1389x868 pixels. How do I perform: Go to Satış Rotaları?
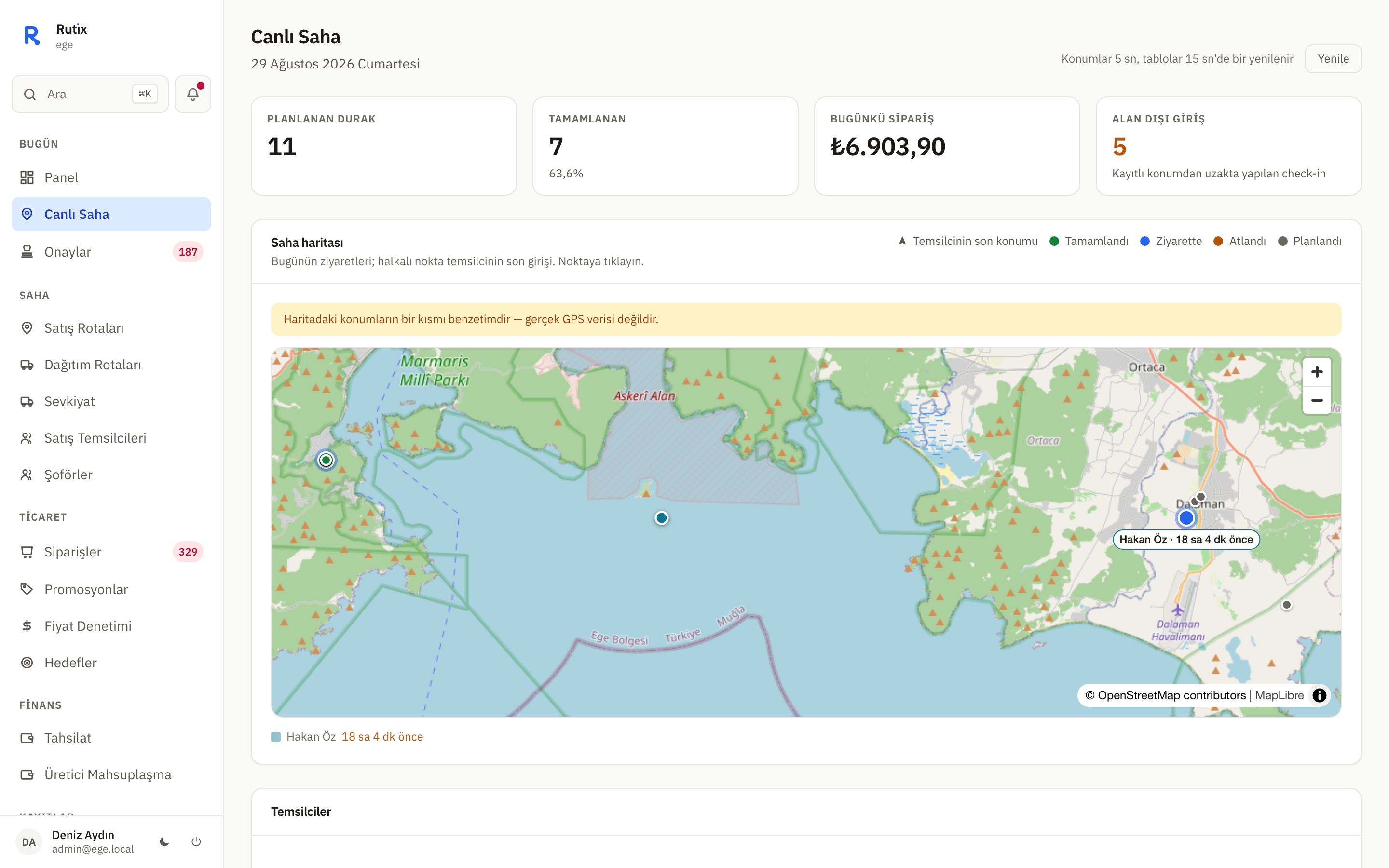[111, 328]
